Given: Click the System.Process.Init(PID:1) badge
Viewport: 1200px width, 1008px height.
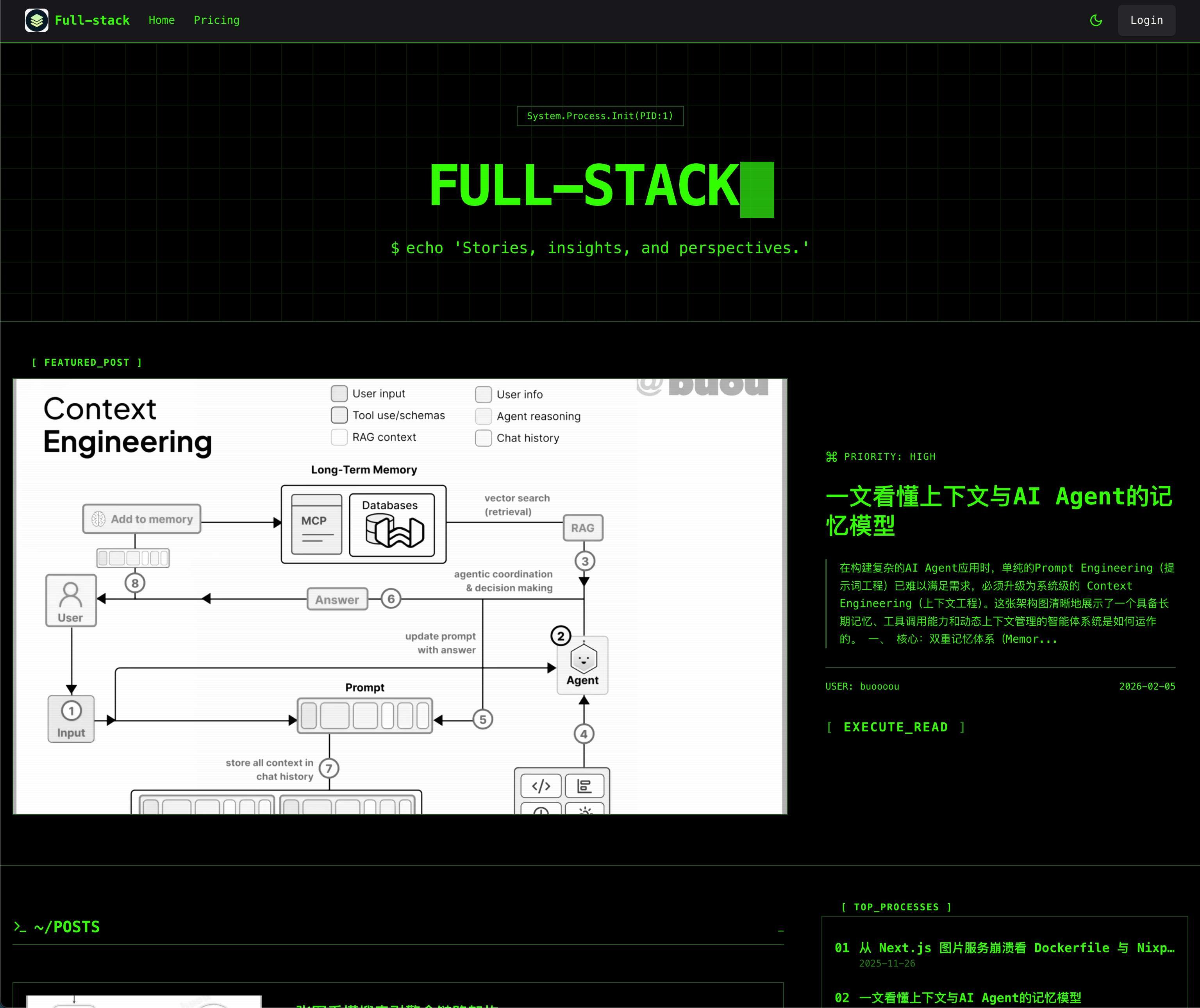Looking at the screenshot, I should pyautogui.click(x=600, y=116).
